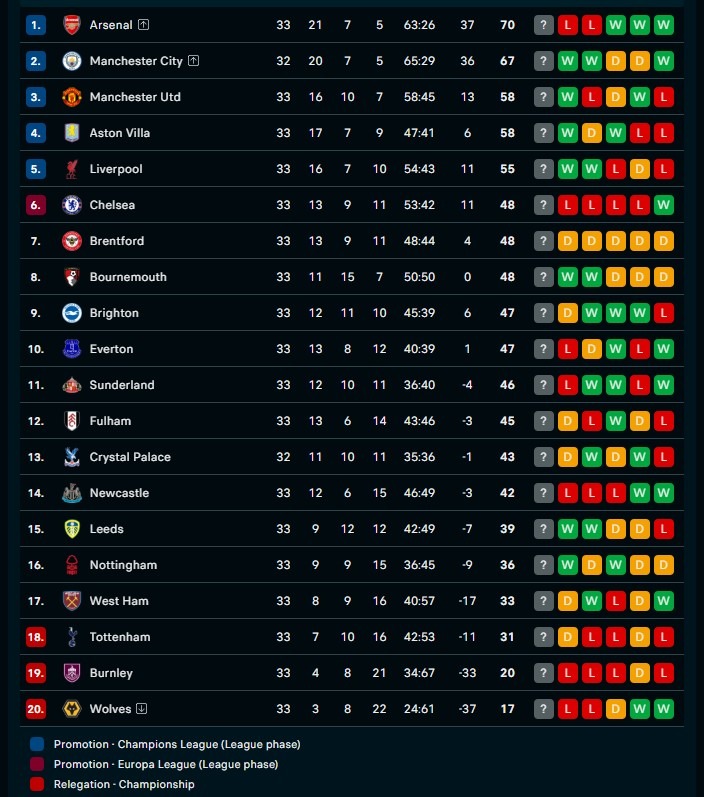Screen dimensions: 704x797
Task: Click the position 1 rank badge
Action: click(37, 25)
